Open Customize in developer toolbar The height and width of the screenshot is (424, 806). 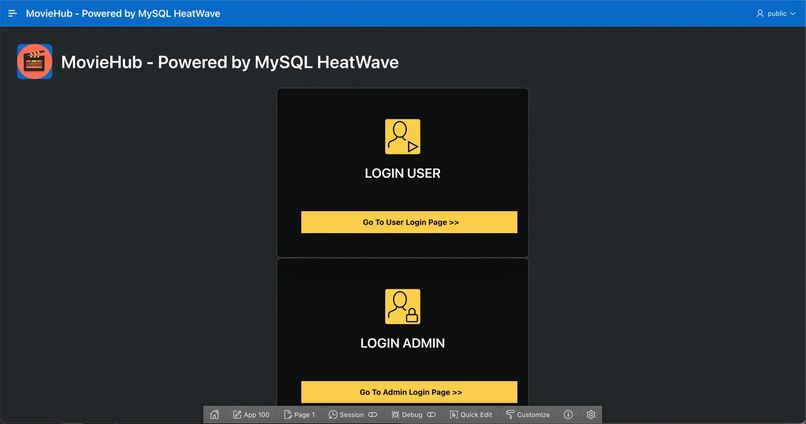pyautogui.click(x=528, y=414)
